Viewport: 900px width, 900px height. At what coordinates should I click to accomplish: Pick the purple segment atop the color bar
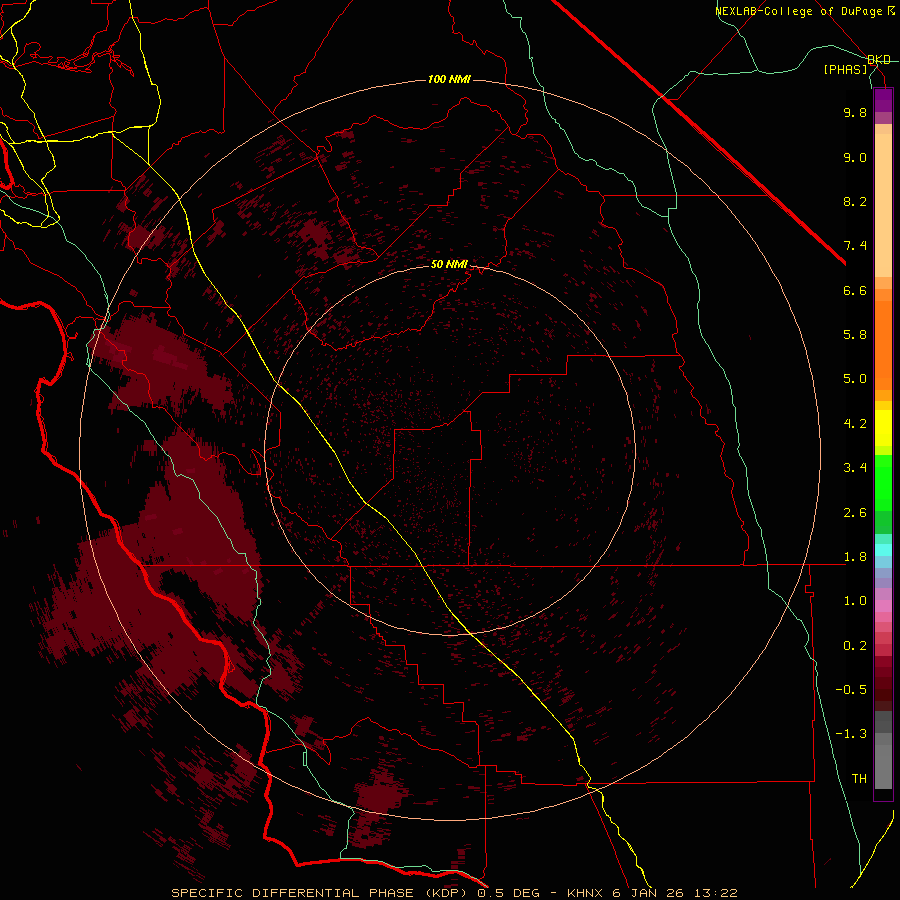click(x=883, y=100)
